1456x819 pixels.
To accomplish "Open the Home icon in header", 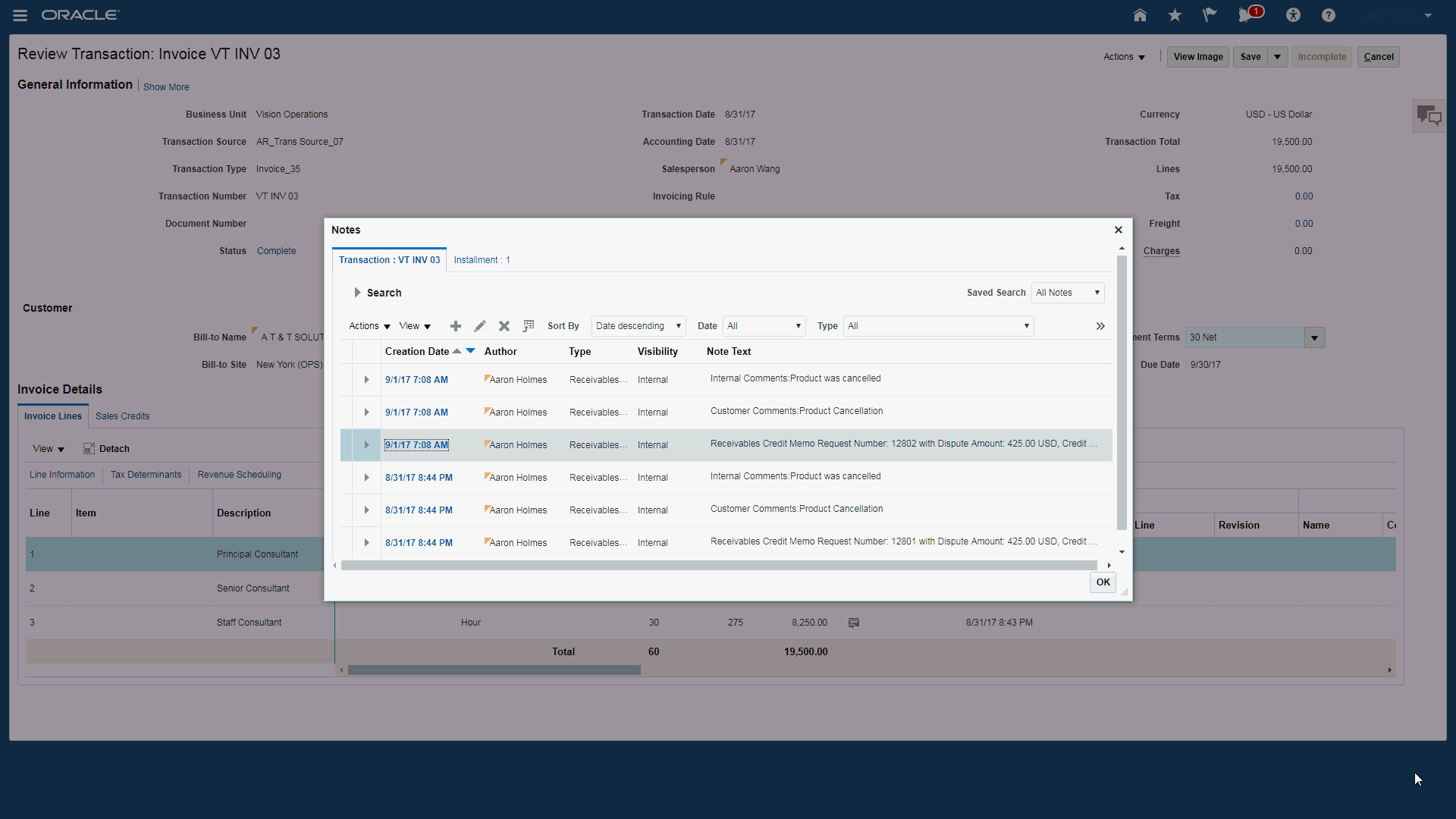I will tap(1140, 15).
